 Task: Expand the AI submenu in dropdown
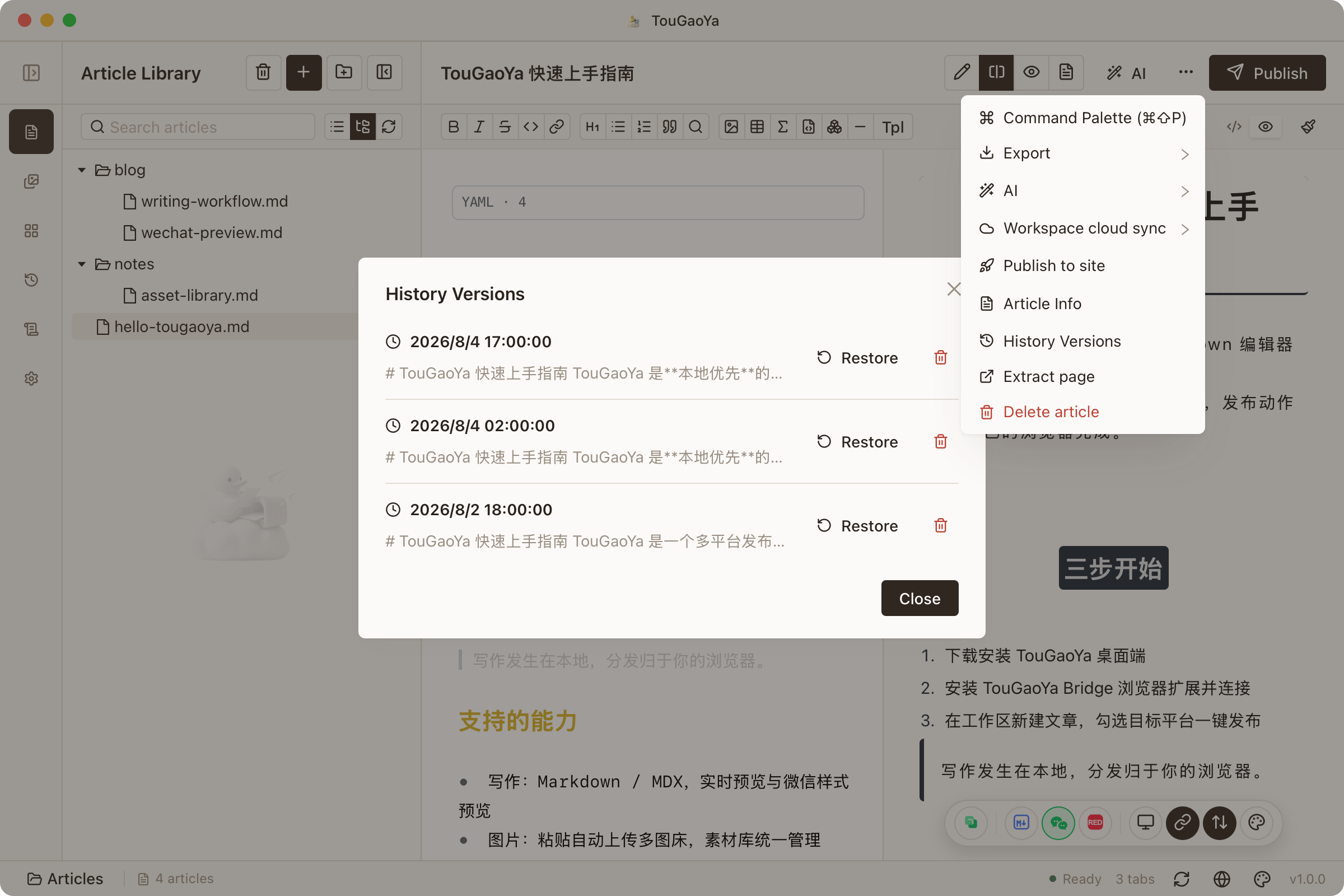tap(1083, 191)
